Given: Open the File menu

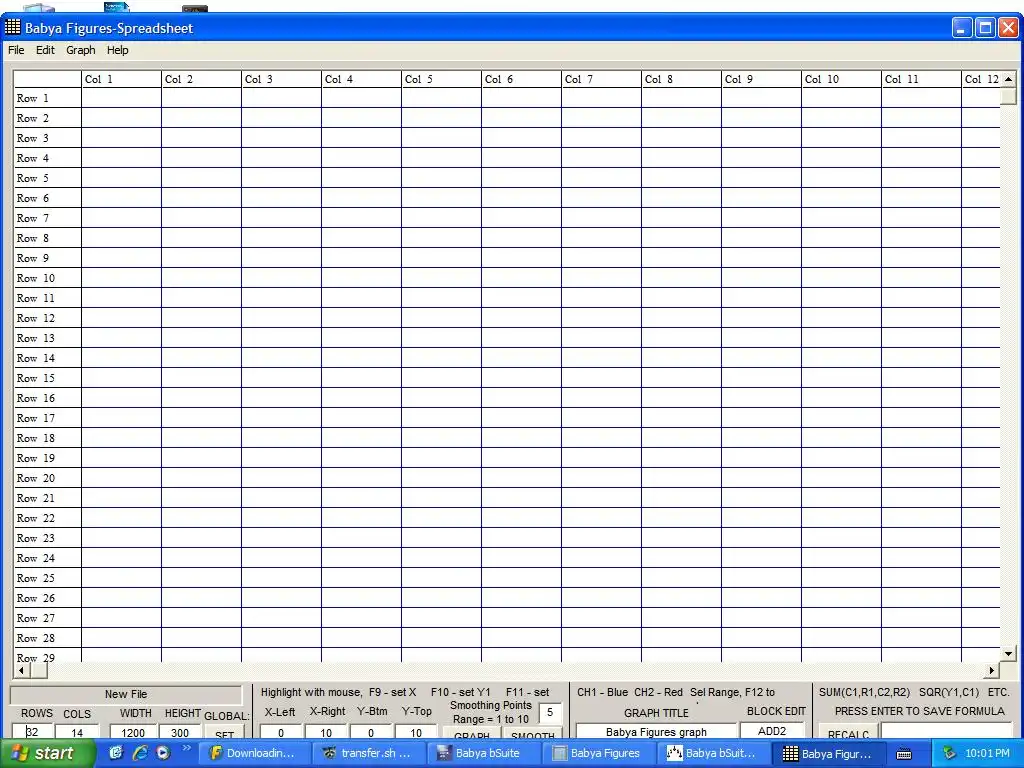Looking at the screenshot, I should click(x=16, y=50).
